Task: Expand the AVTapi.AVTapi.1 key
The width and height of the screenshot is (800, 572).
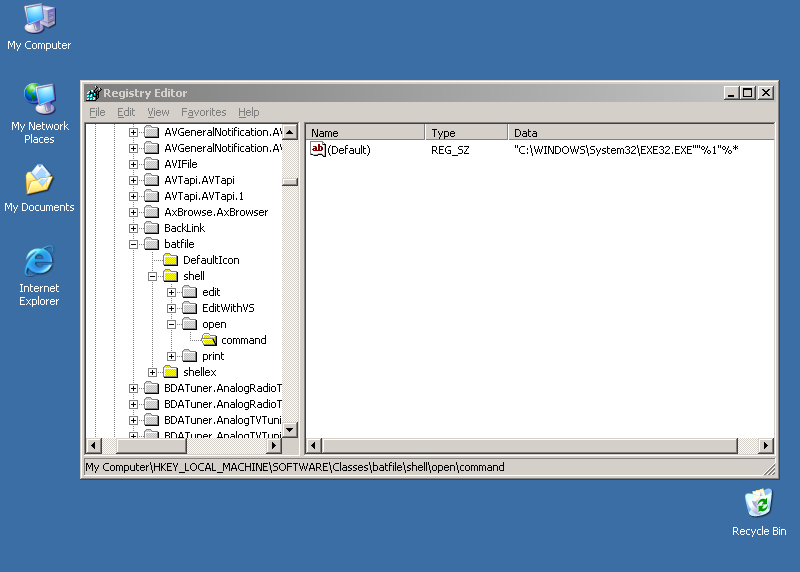Action: [133, 196]
